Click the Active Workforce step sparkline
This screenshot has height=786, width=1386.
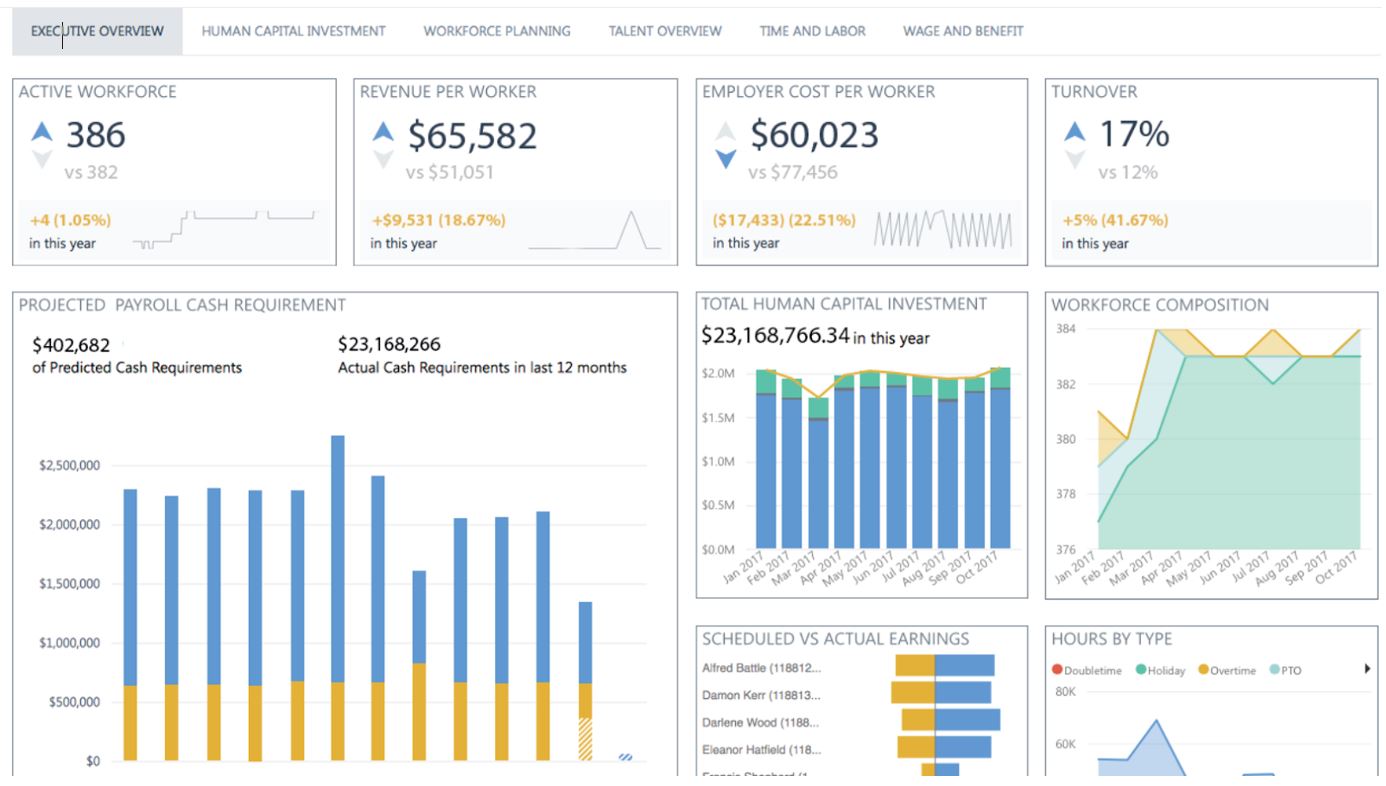(227, 229)
